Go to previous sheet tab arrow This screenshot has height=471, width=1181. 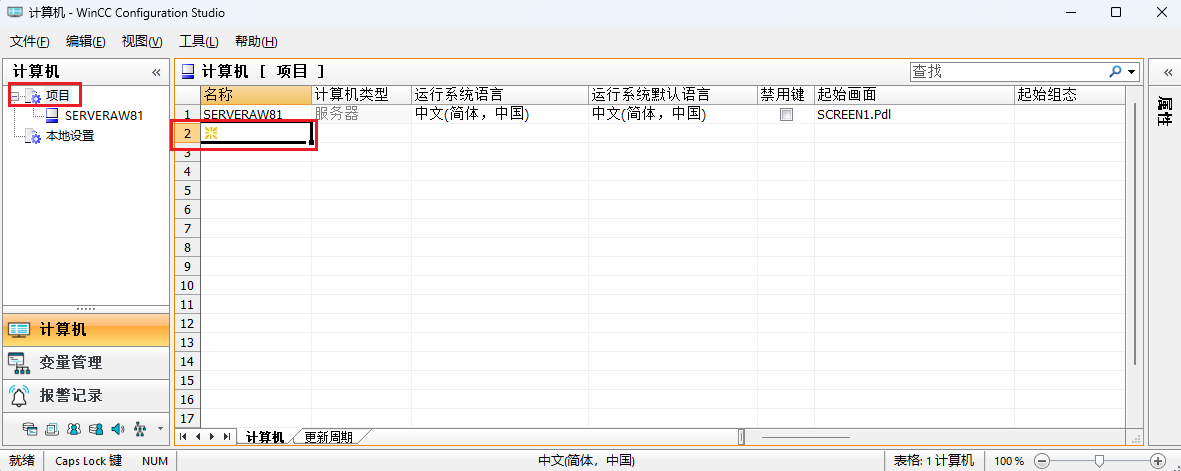[198, 436]
